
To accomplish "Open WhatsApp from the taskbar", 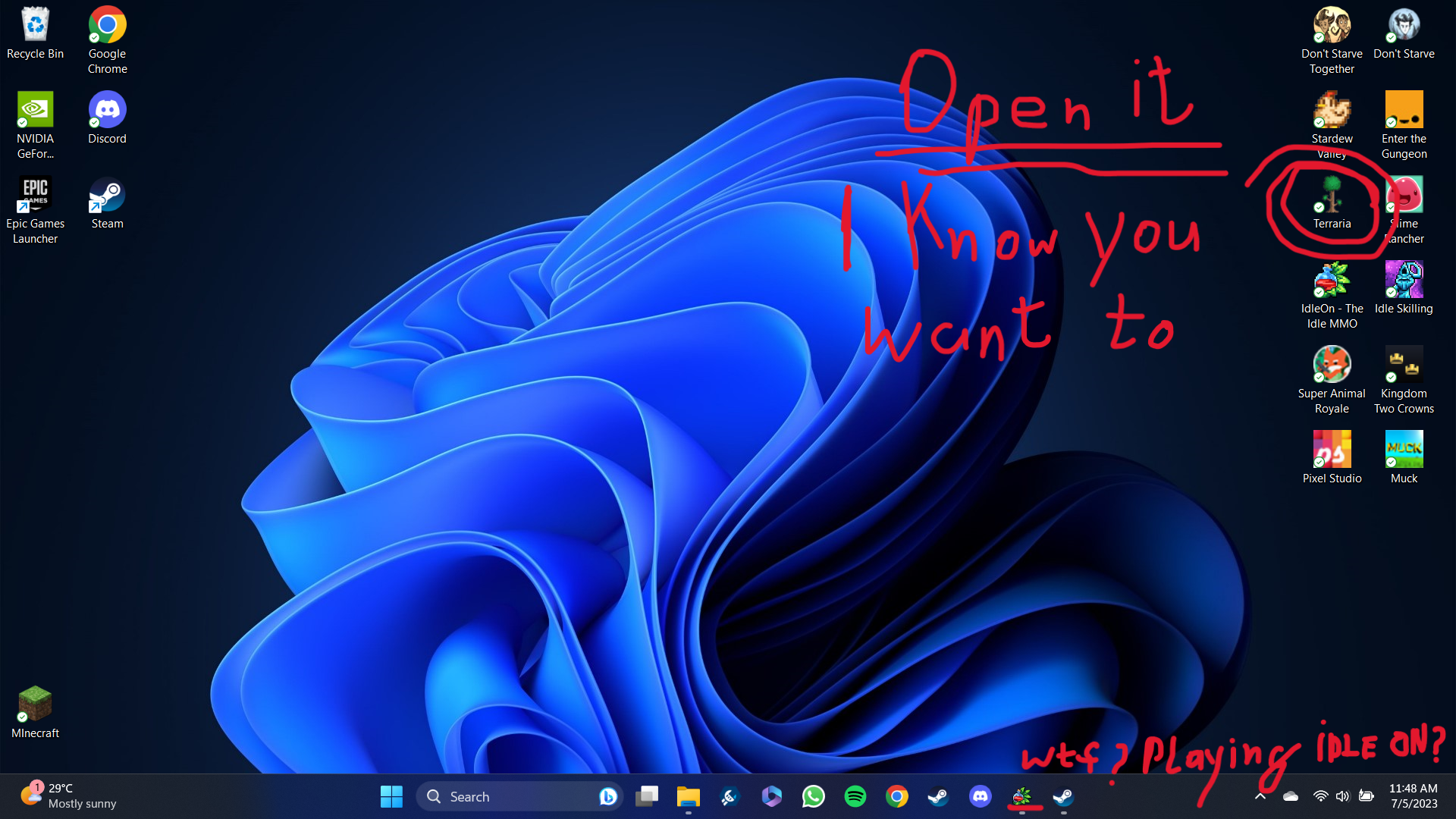I will [x=813, y=796].
